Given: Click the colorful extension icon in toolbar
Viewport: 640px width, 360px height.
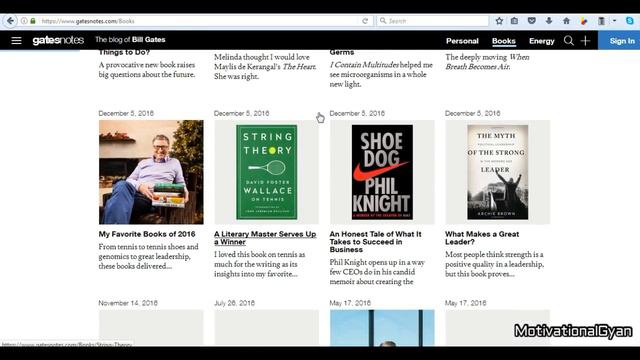Looking at the screenshot, I should pos(584,21).
